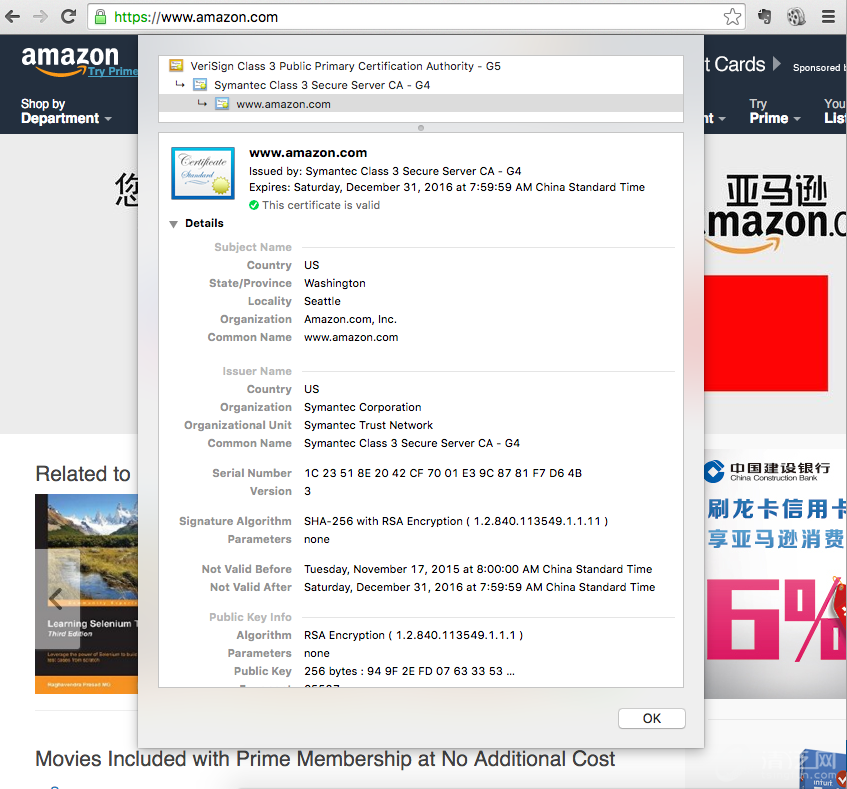Viewport: 847px width, 789px height.
Task: Bookmark this page with the star icon
Action: [x=732, y=17]
